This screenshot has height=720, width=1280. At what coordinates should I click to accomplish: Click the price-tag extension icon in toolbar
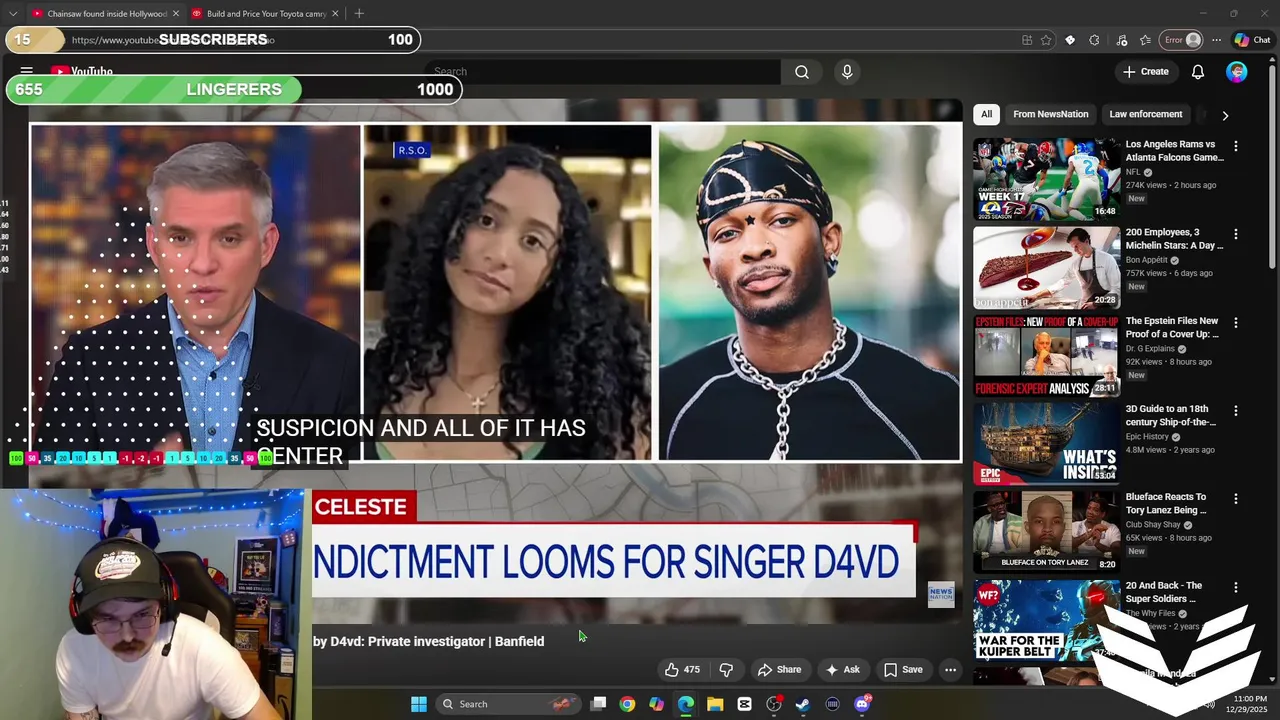(1070, 40)
